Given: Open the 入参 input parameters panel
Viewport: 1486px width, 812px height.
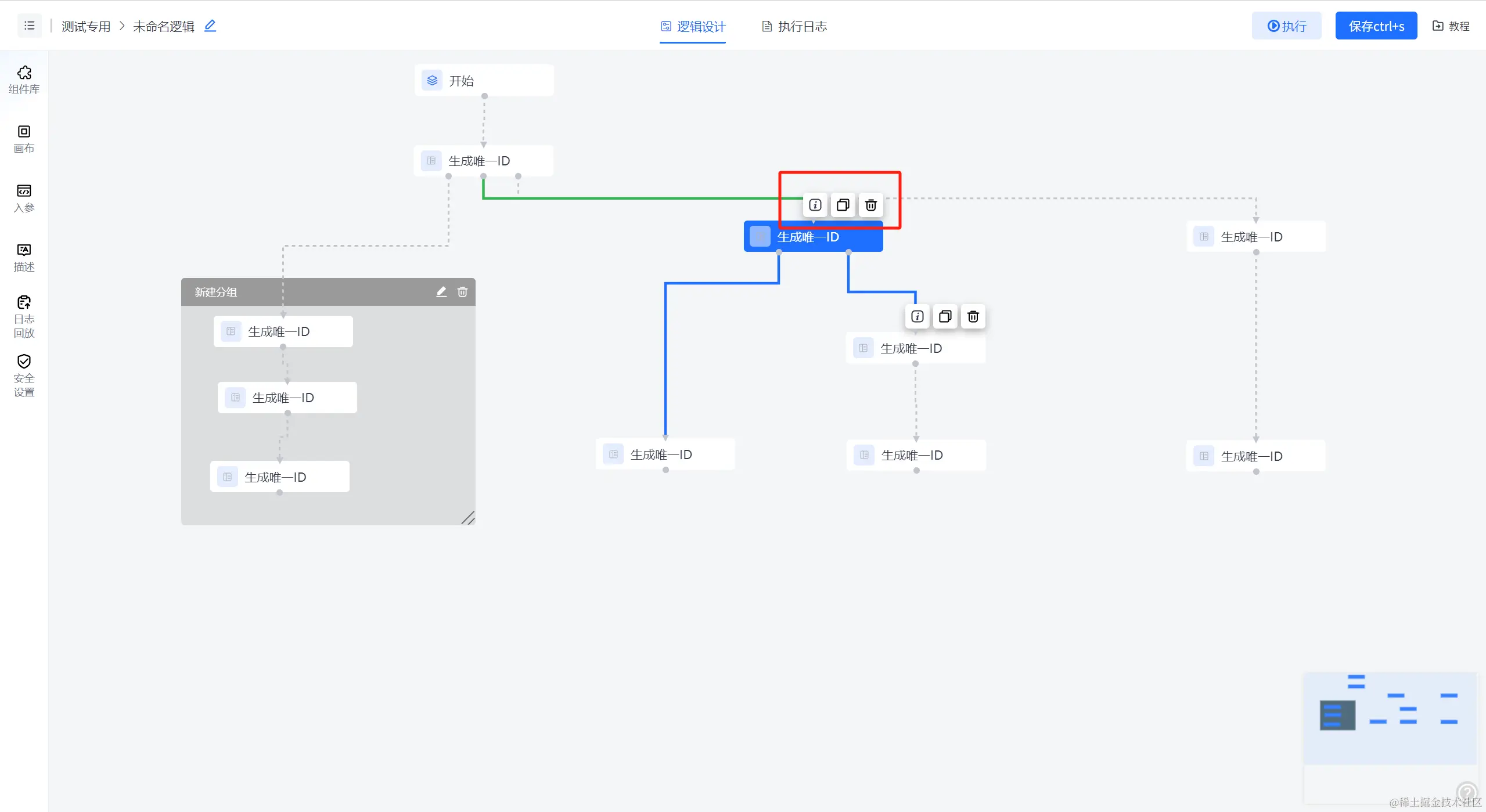Looking at the screenshot, I should pyautogui.click(x=24, y=198).
